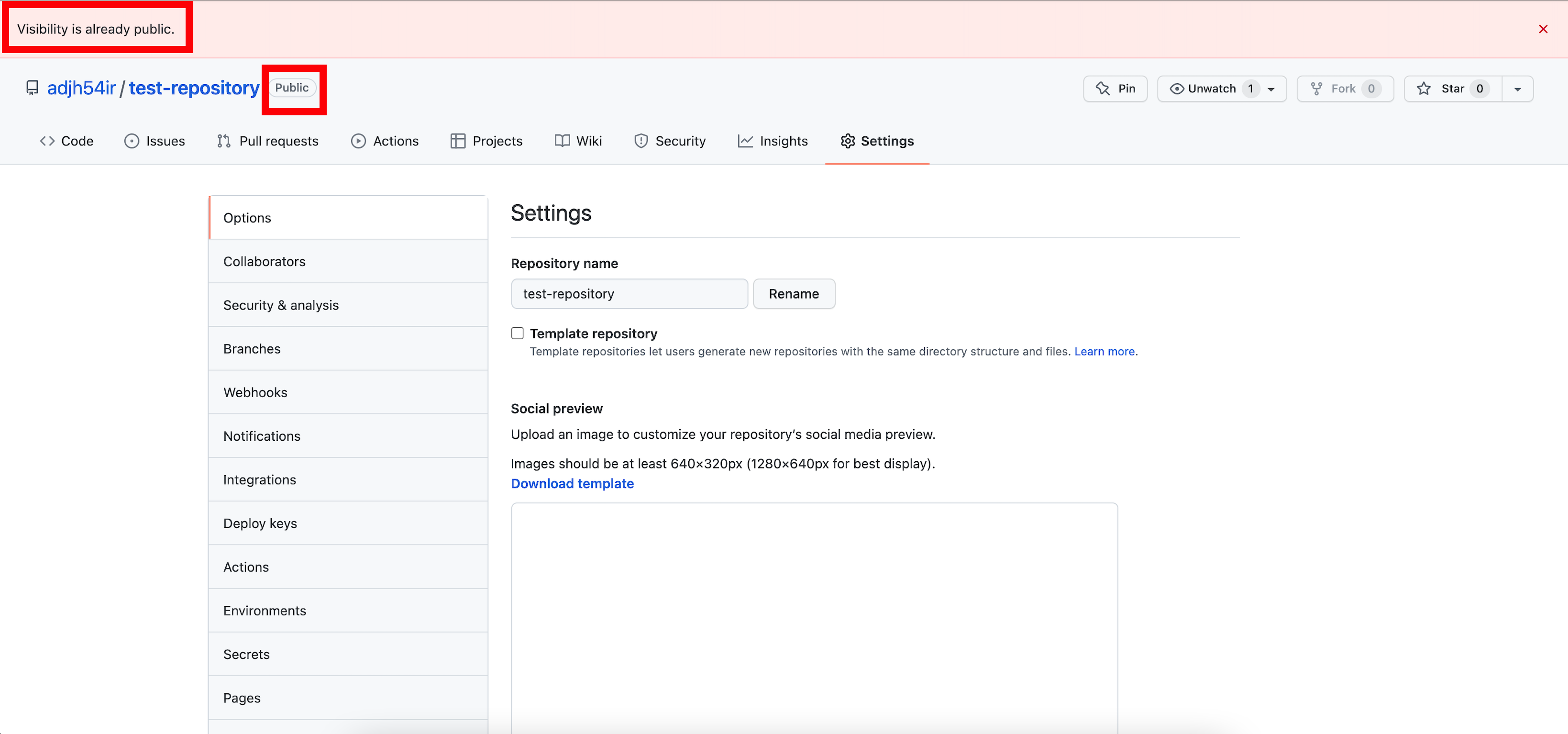Open the Code tab
Image resolution: width=1568 pixels, height=734 pixels.
[66, 141]
